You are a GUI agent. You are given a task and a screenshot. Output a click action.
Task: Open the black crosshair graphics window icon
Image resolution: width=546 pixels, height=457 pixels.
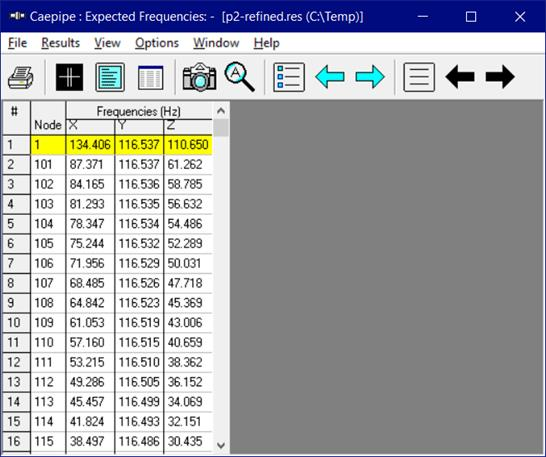[x=70, y=77]
